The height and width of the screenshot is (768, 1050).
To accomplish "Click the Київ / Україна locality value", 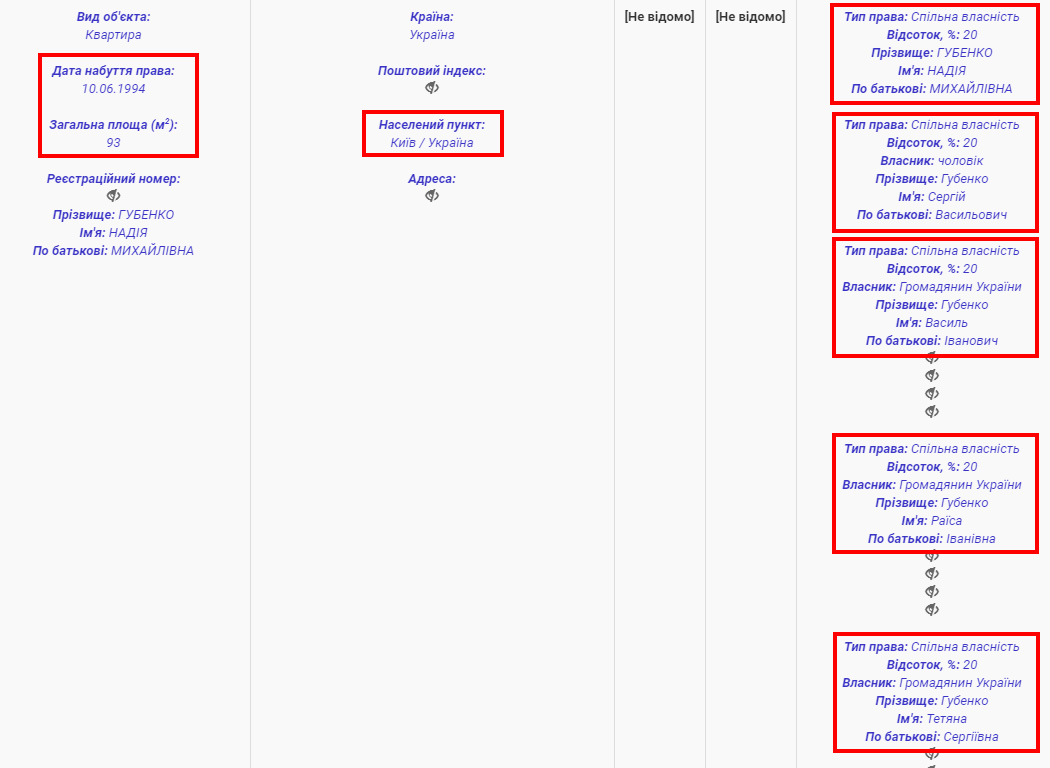I will point(432,143).
